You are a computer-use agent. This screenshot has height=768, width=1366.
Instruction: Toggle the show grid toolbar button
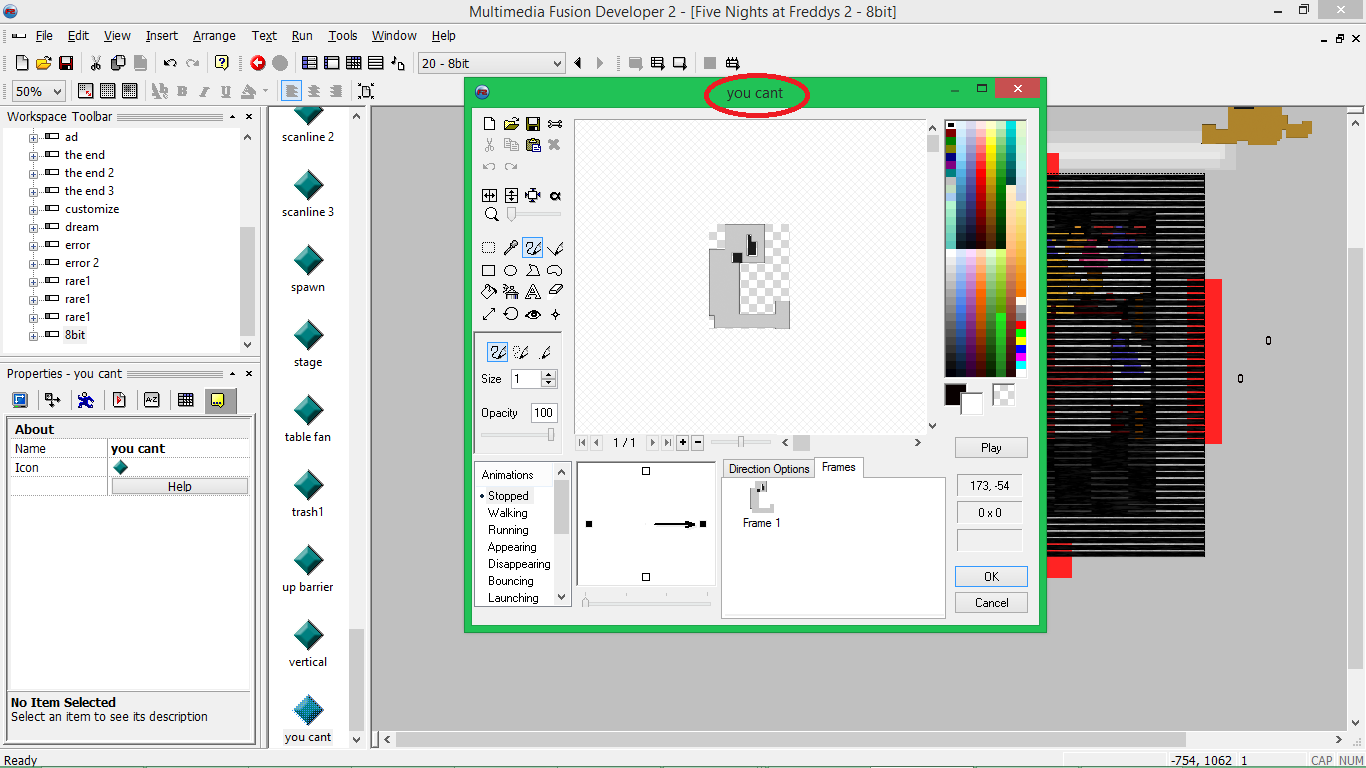pyautogui.click(x=107, y=91)
